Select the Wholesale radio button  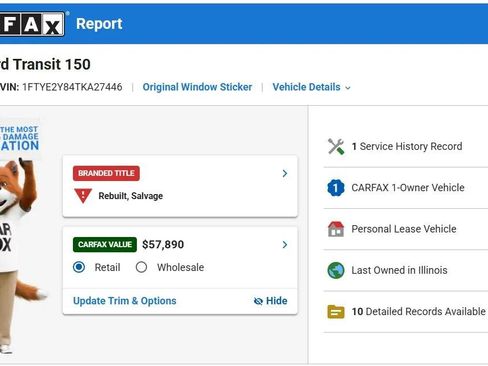[x=141, y=267]
